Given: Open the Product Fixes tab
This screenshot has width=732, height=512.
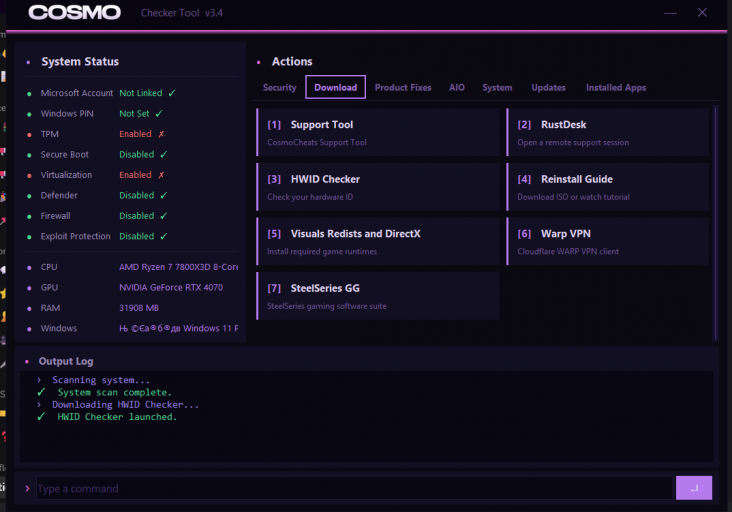Looking at the screenshot, I should (403, 87).
